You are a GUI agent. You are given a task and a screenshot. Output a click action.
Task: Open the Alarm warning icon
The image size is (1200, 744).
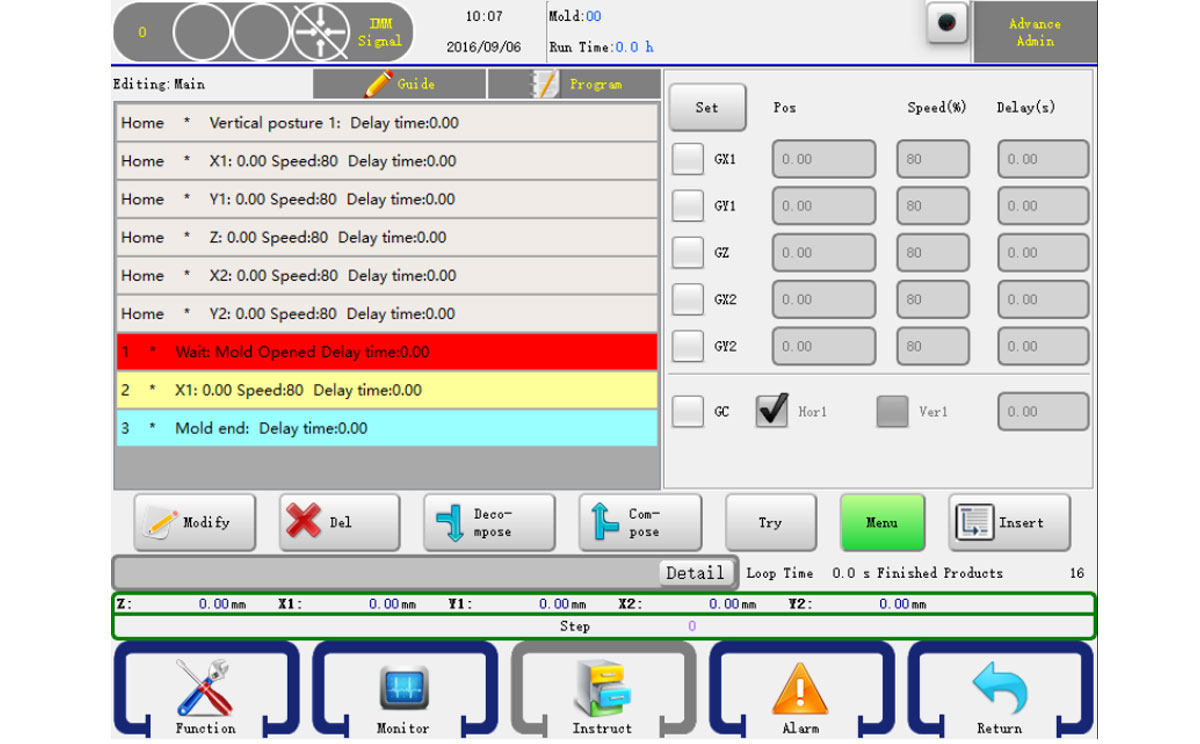point(800,689)
